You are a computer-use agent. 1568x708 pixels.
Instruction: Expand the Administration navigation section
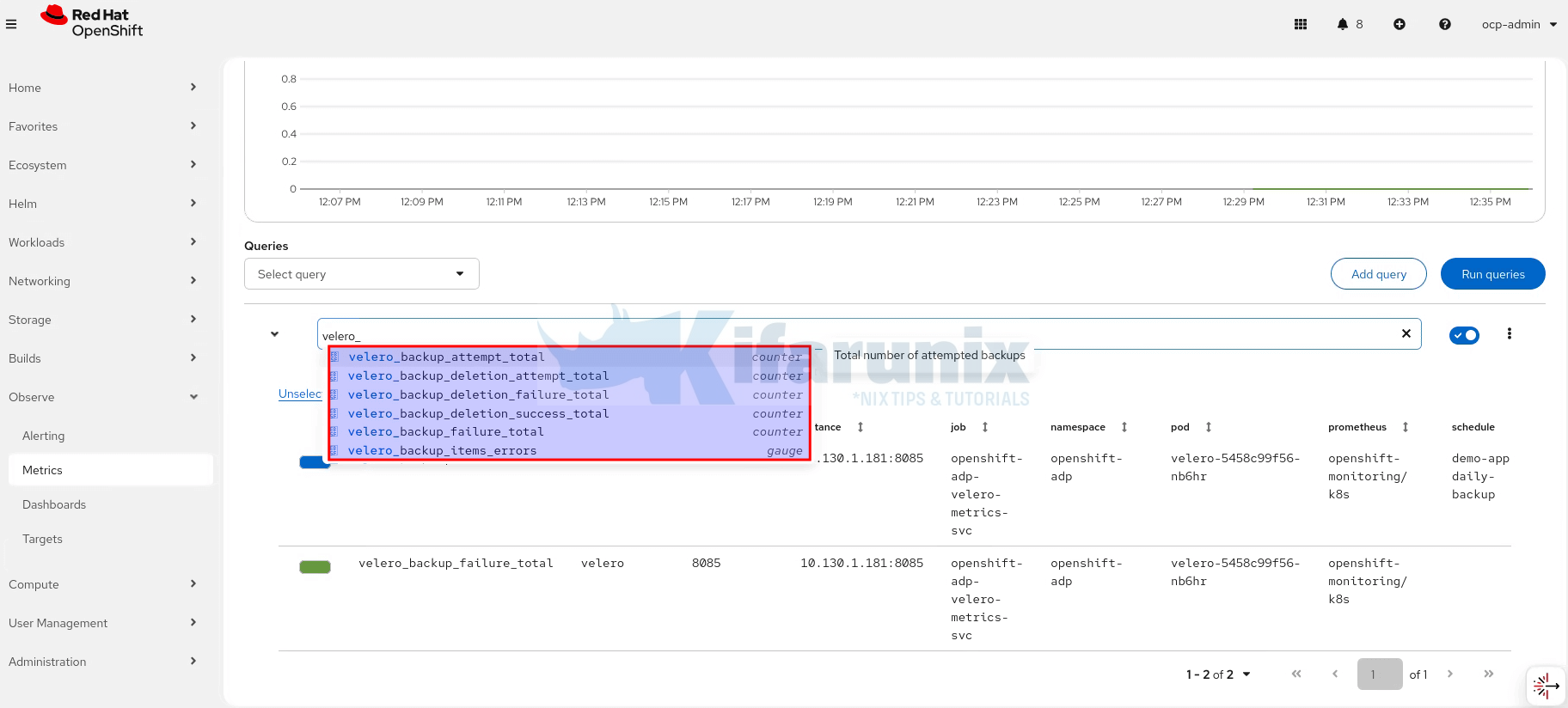click(103, 662)
